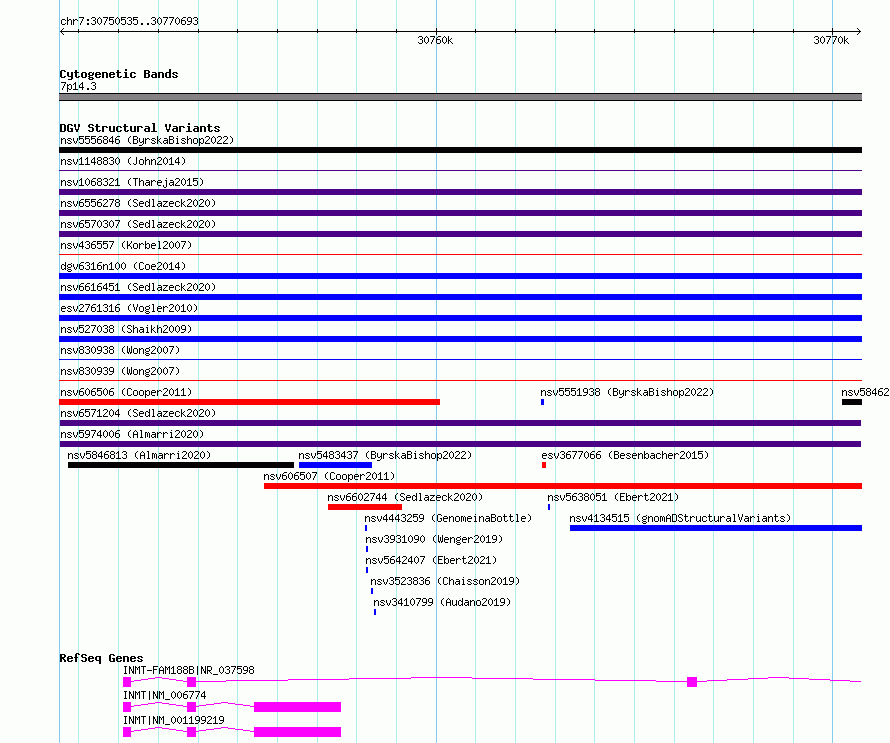Select the large last exon of INMT NM_006774
The height and width of the screenshot is (743, 890).
click(297, 707)
